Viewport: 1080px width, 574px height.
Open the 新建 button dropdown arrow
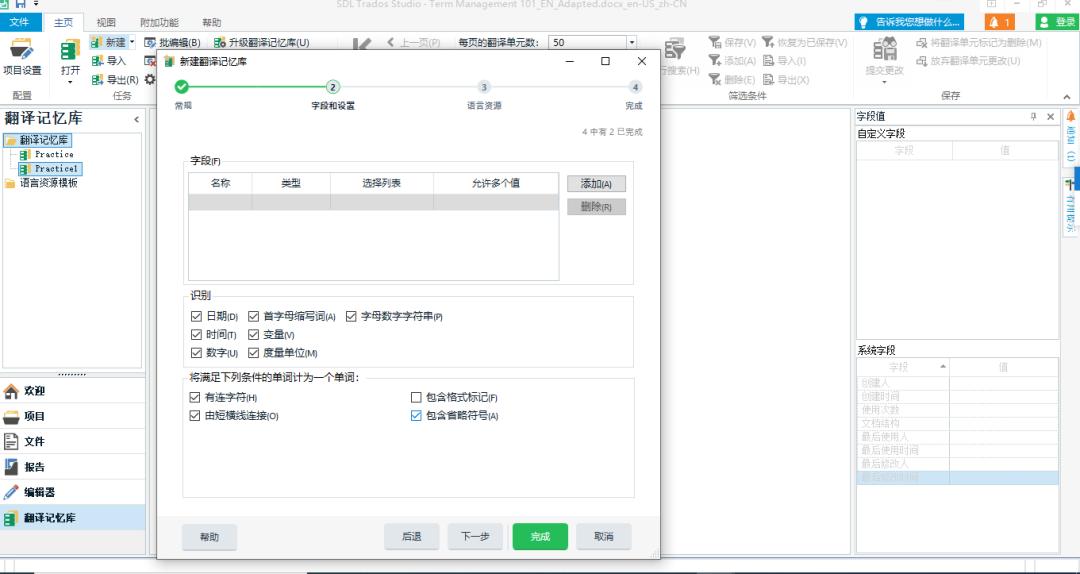(132, 43)
